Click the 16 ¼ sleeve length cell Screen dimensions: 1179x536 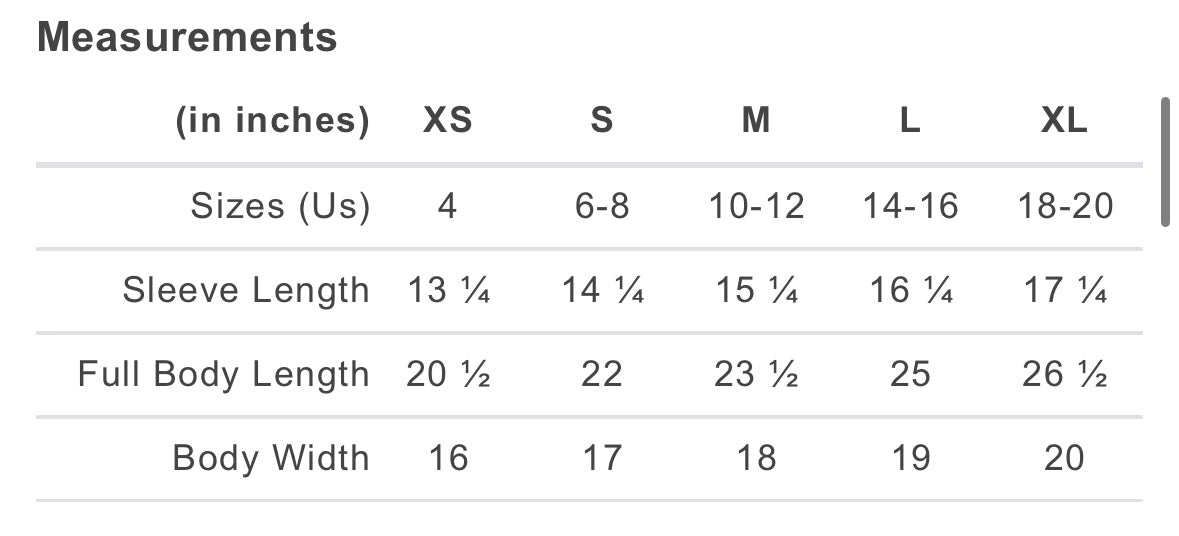[x=910, y=291]
